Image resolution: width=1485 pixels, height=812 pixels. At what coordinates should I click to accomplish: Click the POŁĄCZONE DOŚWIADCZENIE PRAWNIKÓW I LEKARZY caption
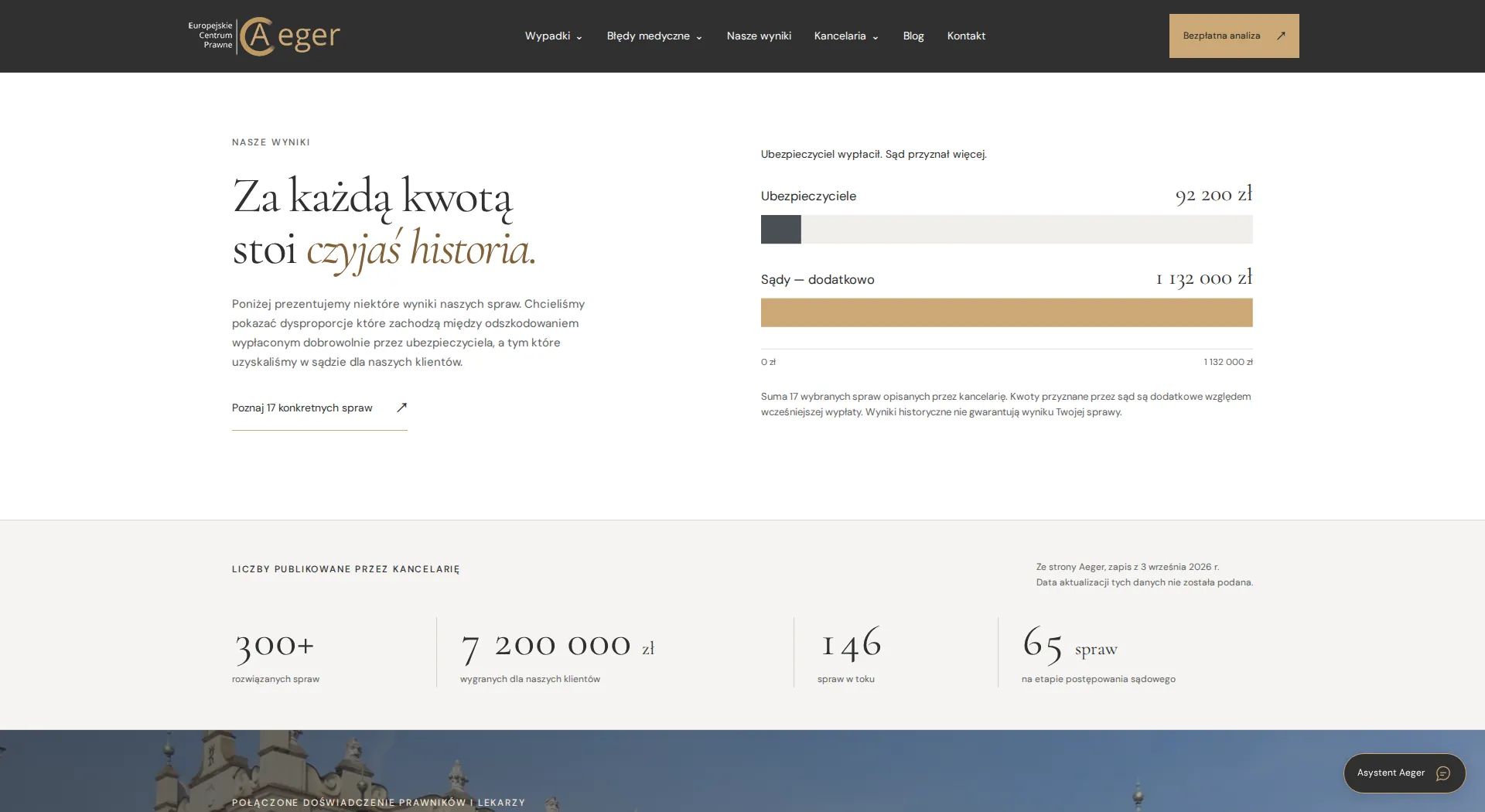coord(378,803)
